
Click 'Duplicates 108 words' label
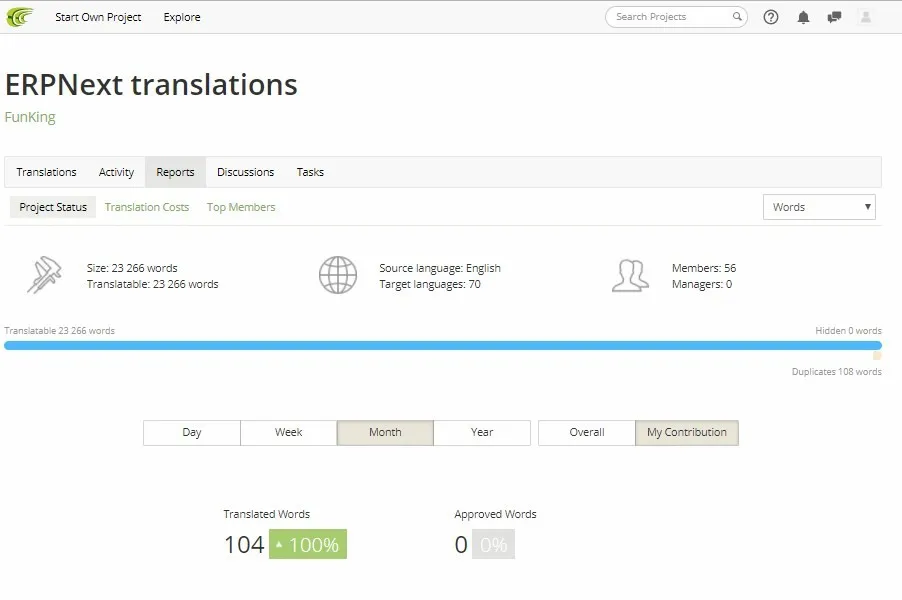836,372
